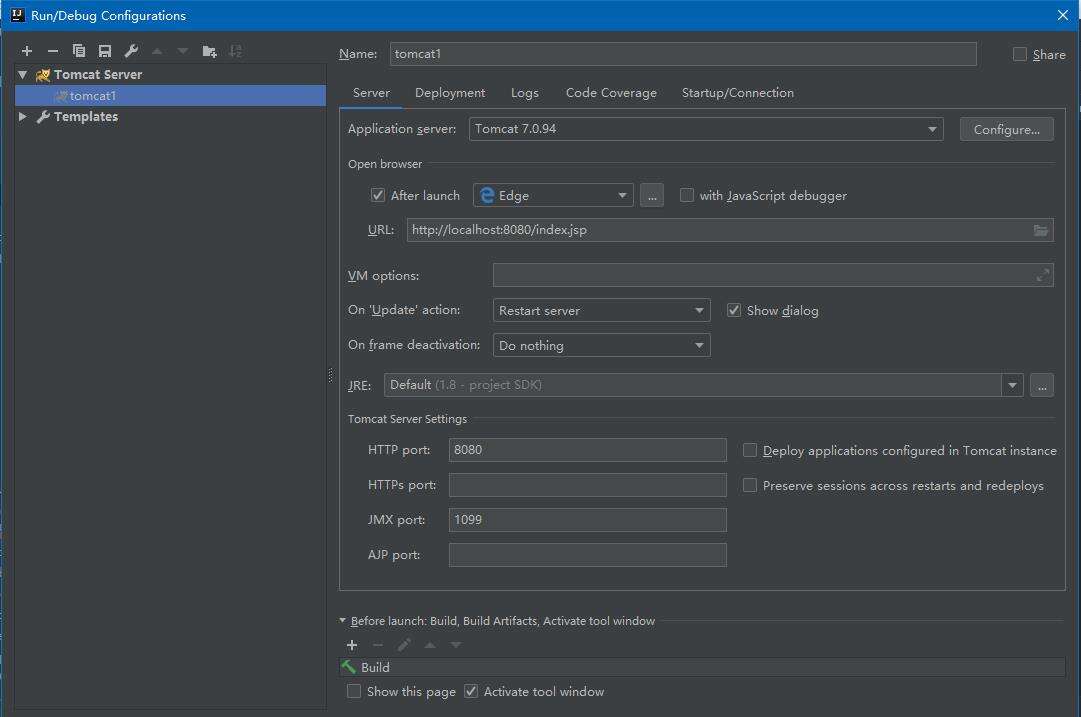Toggle the Show dialog checkbox
1081x717 pixels.
coord(734,310)
